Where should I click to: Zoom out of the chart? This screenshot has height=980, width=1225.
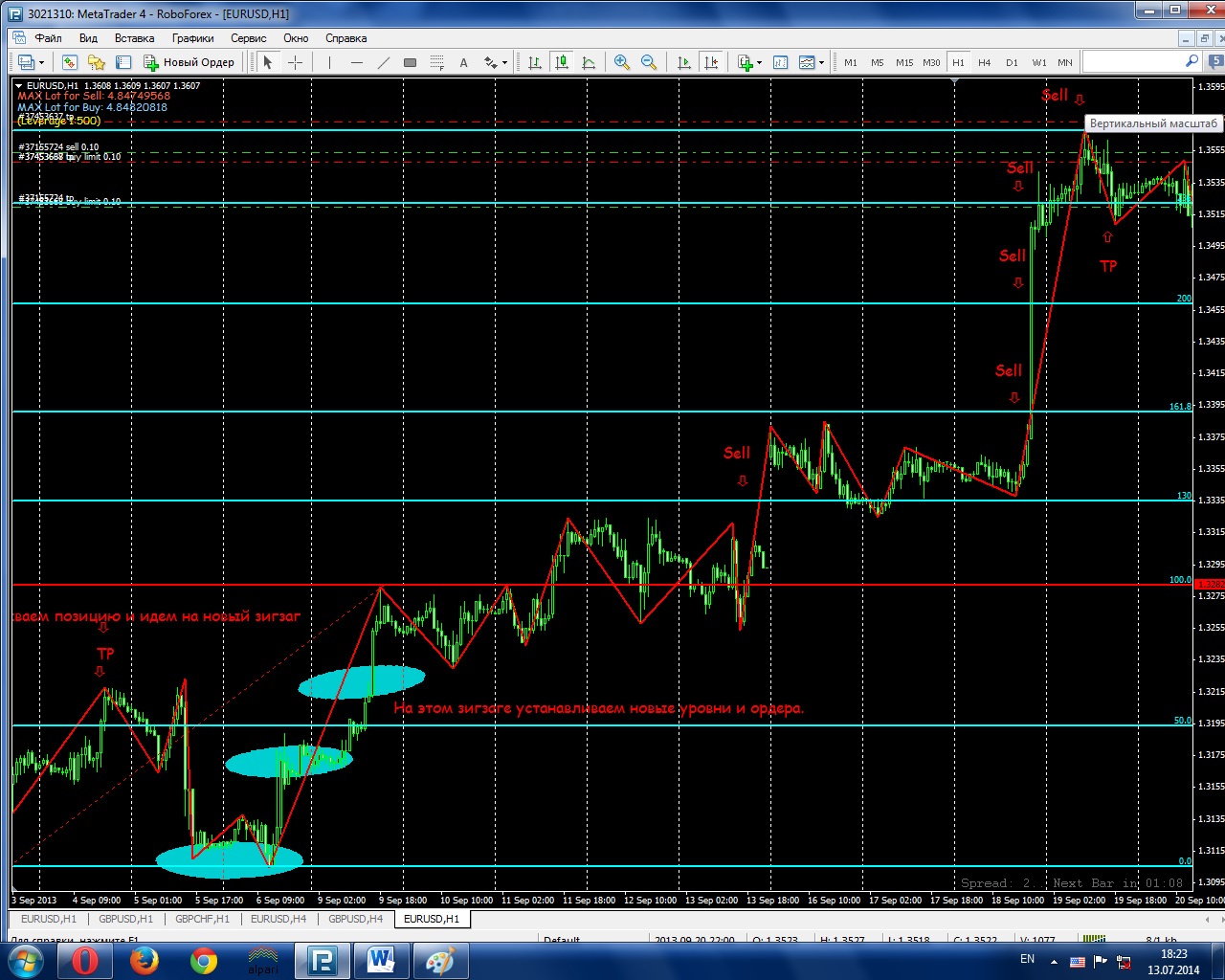(649, 62)
